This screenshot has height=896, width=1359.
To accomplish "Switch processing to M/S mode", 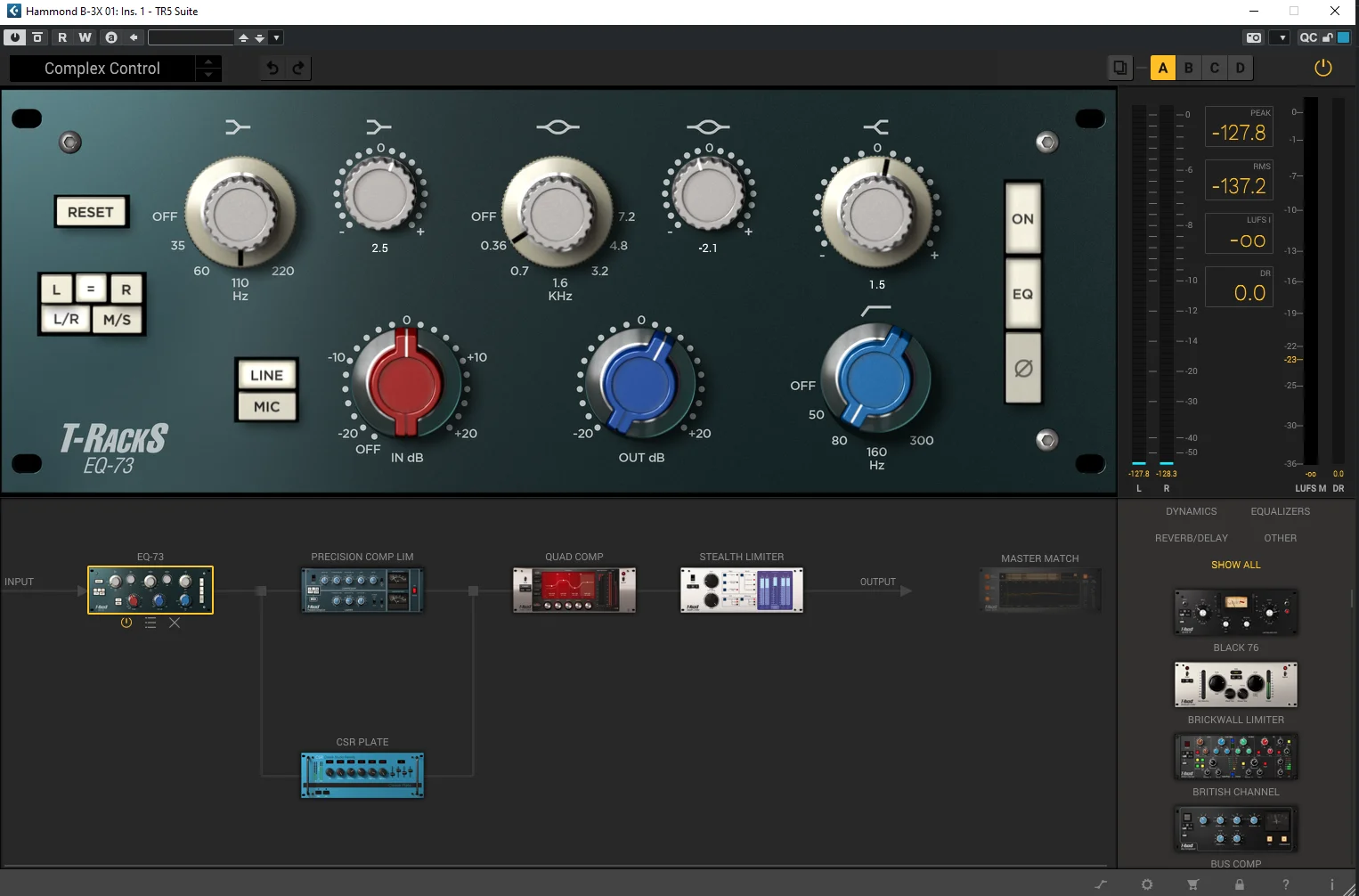I will [x=117, y=320].
